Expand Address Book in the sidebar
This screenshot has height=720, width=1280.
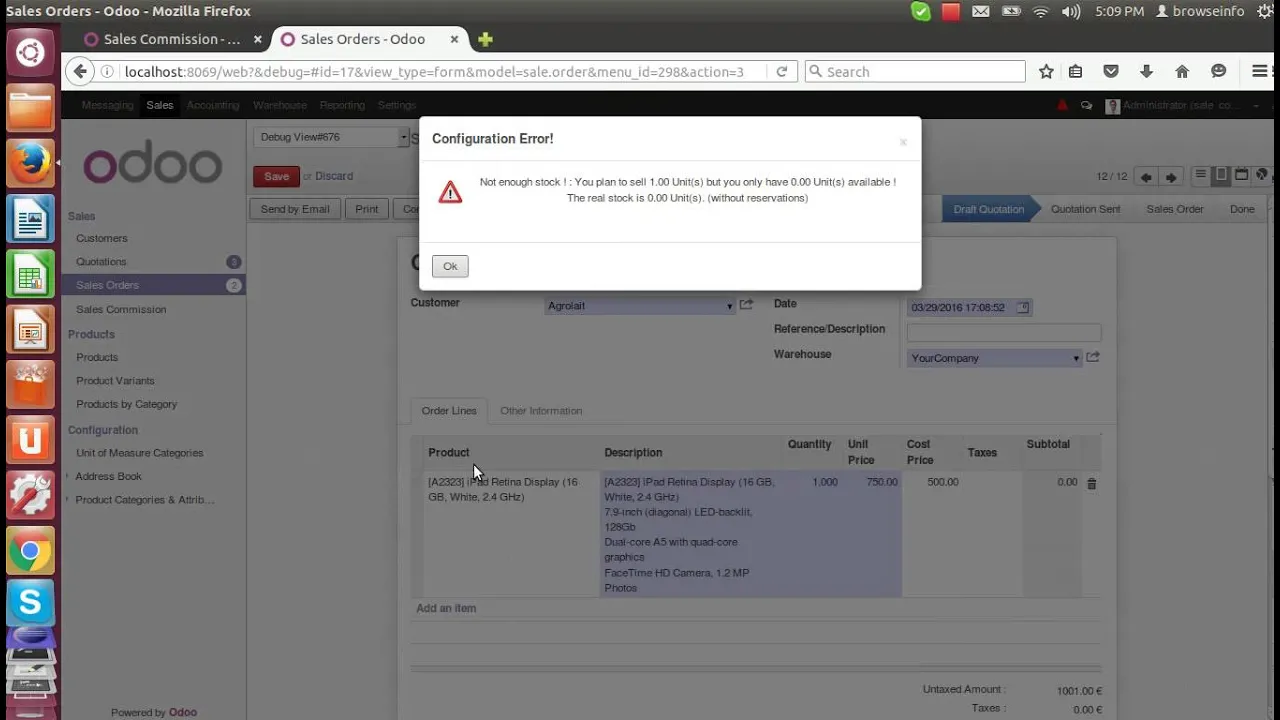tap(108, 476)
